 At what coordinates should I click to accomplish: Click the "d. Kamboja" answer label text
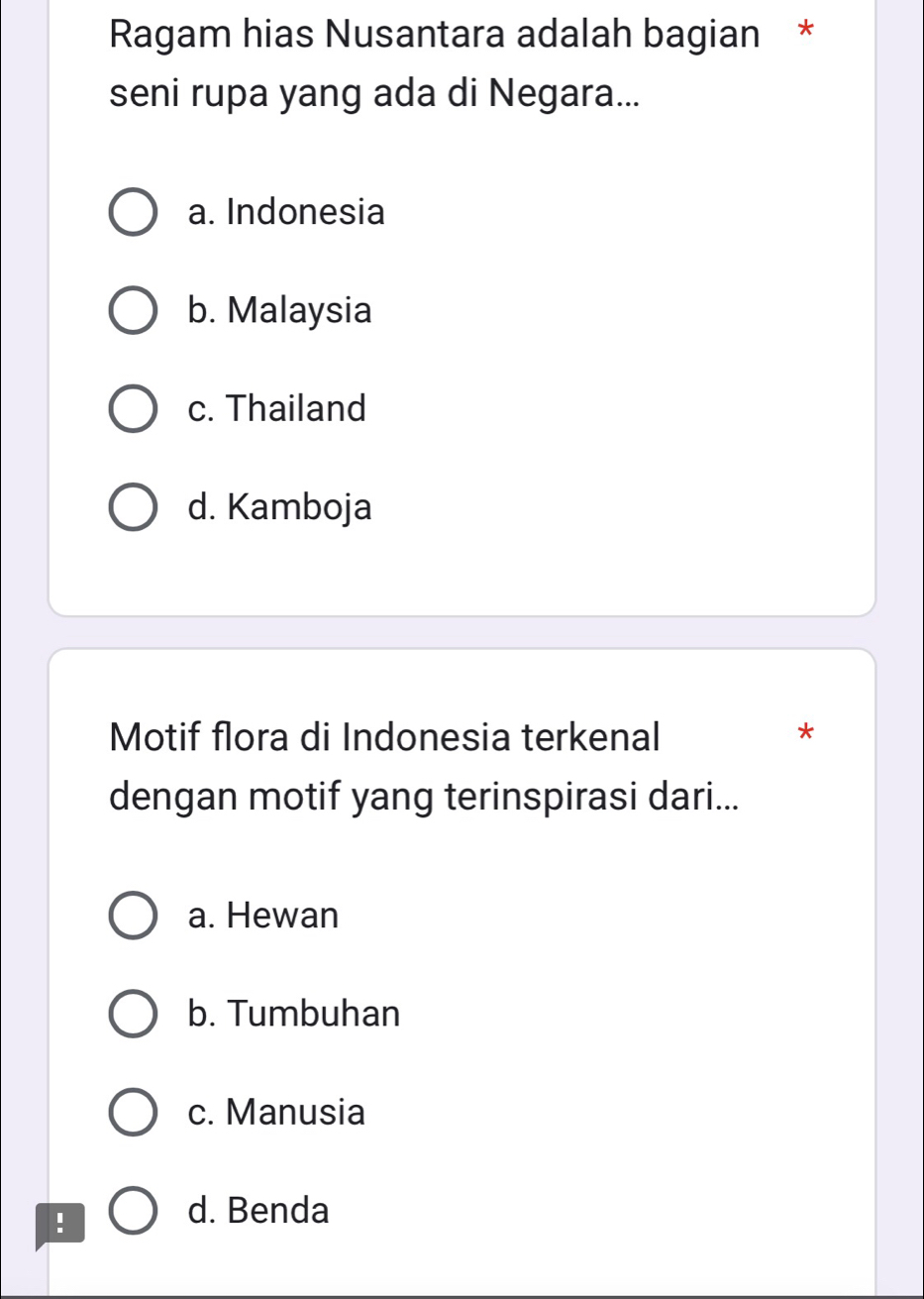coord(279,507)
